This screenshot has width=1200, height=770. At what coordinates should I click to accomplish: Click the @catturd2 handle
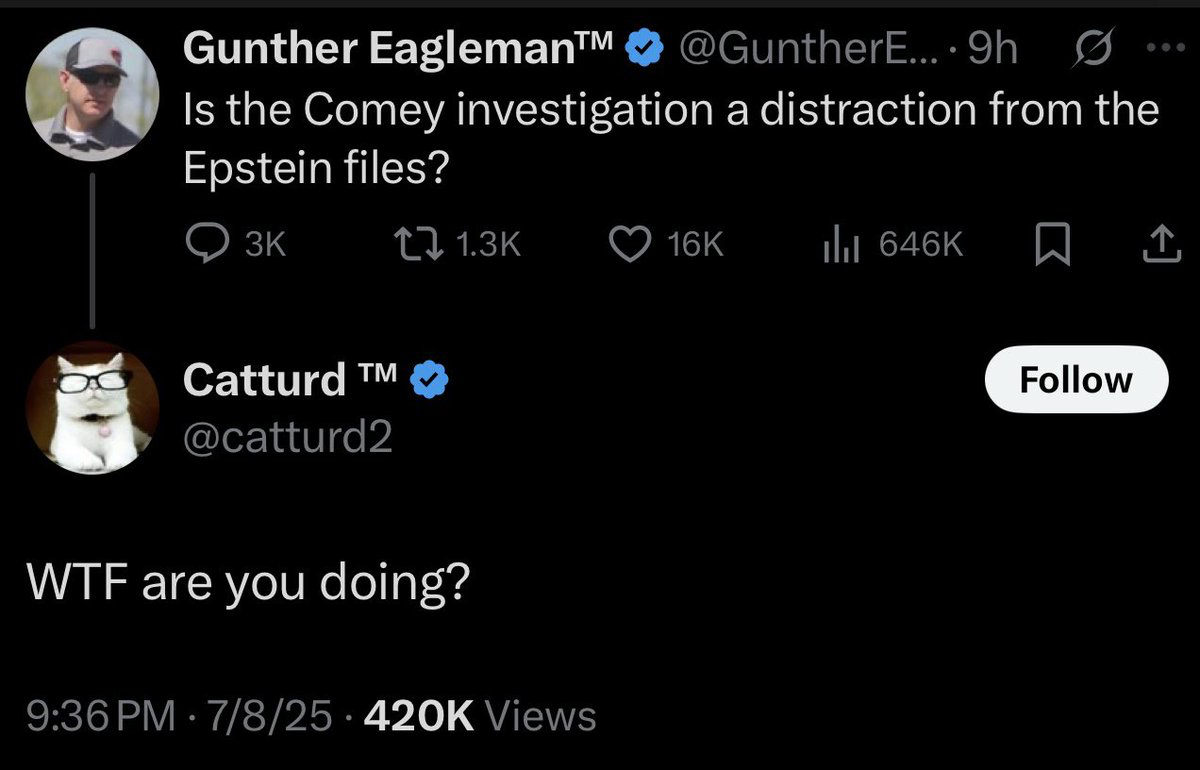(x=288, y=435)
